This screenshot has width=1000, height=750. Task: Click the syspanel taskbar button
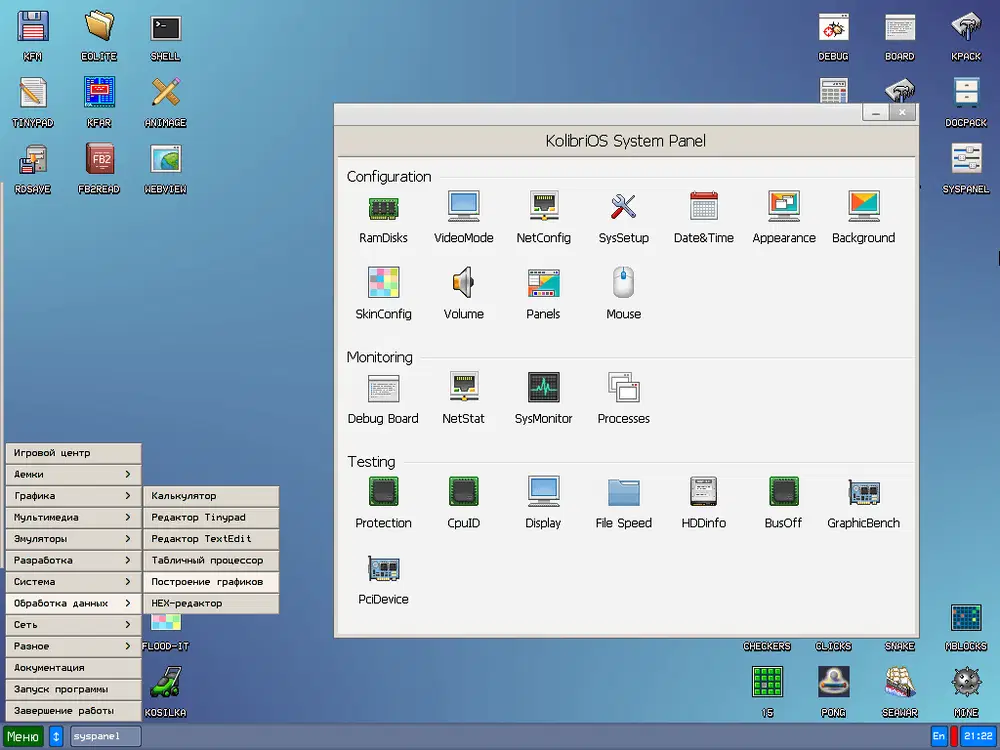(105, 737)
